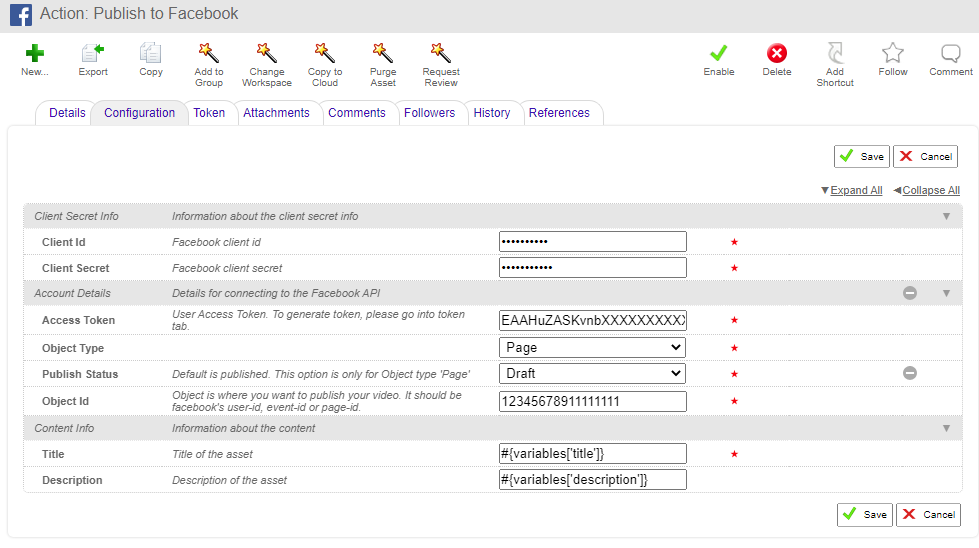Click the 'Publish Status' row label
Screen dimensions: 979x548
[x=80, y=374]
